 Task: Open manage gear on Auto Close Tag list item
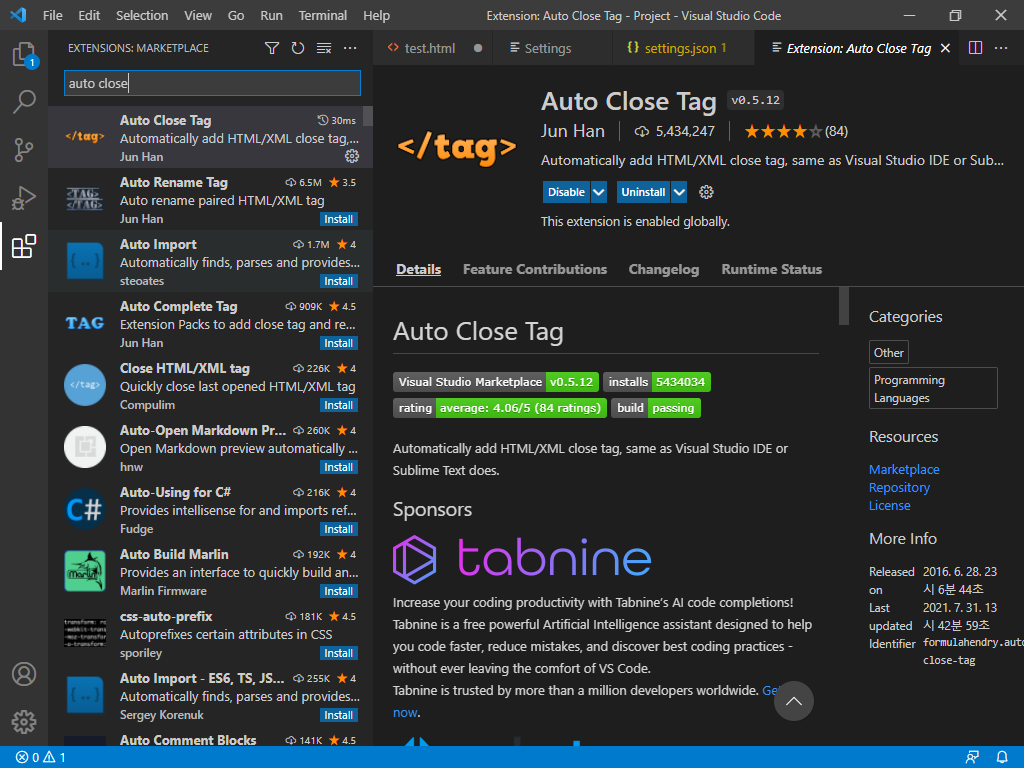352,156
